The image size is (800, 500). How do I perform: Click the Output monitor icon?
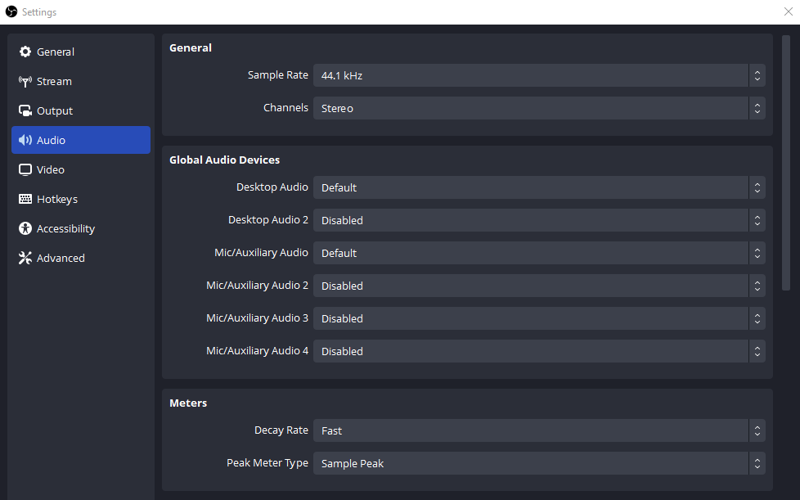coord(25,111)
